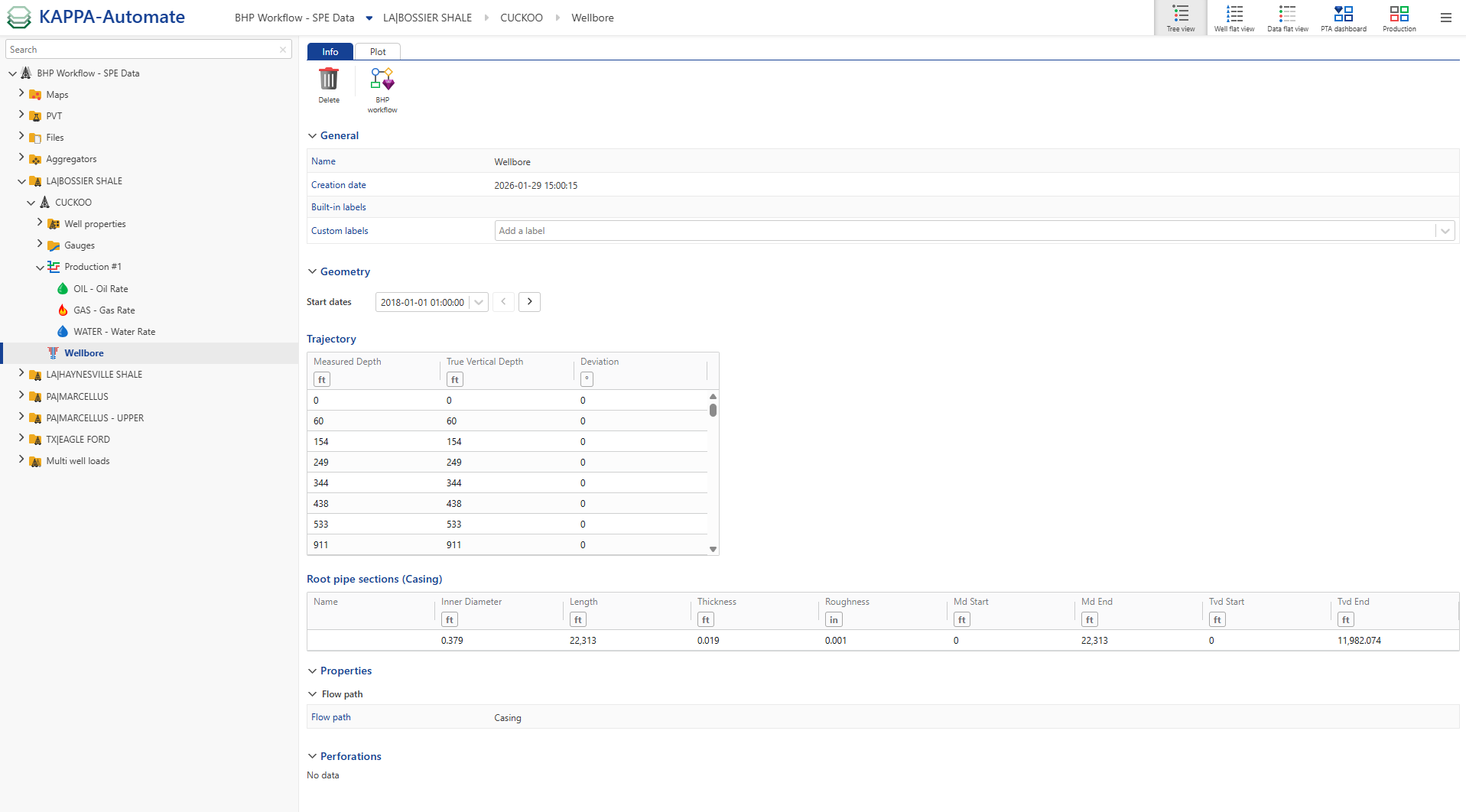Open the hamburger menu

pyautogui.click(x=1445, y=18)
